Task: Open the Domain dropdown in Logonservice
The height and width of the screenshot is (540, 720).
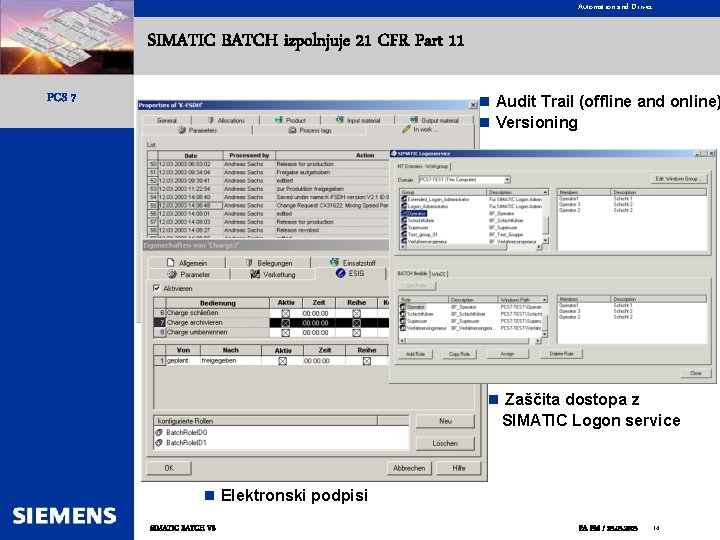Action: point(507,180)
